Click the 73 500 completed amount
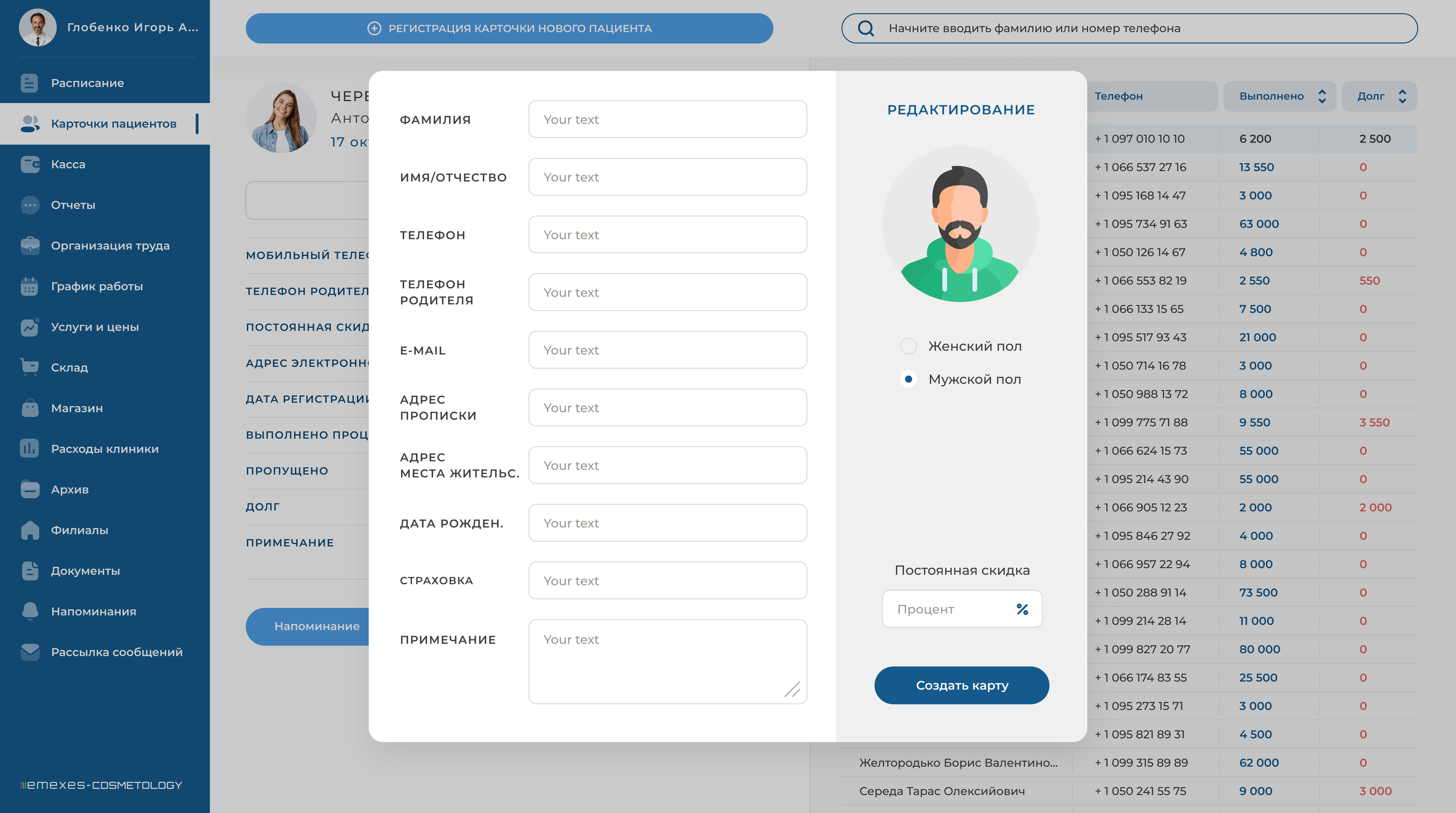This screenshot has height=813, width=1456. (x=1258, y=593)
